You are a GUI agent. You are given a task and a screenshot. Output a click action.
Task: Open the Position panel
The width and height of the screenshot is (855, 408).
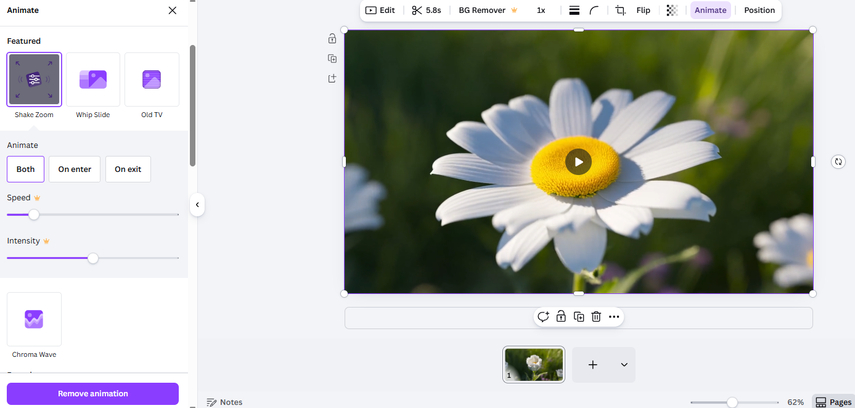(x=760, y=10)
